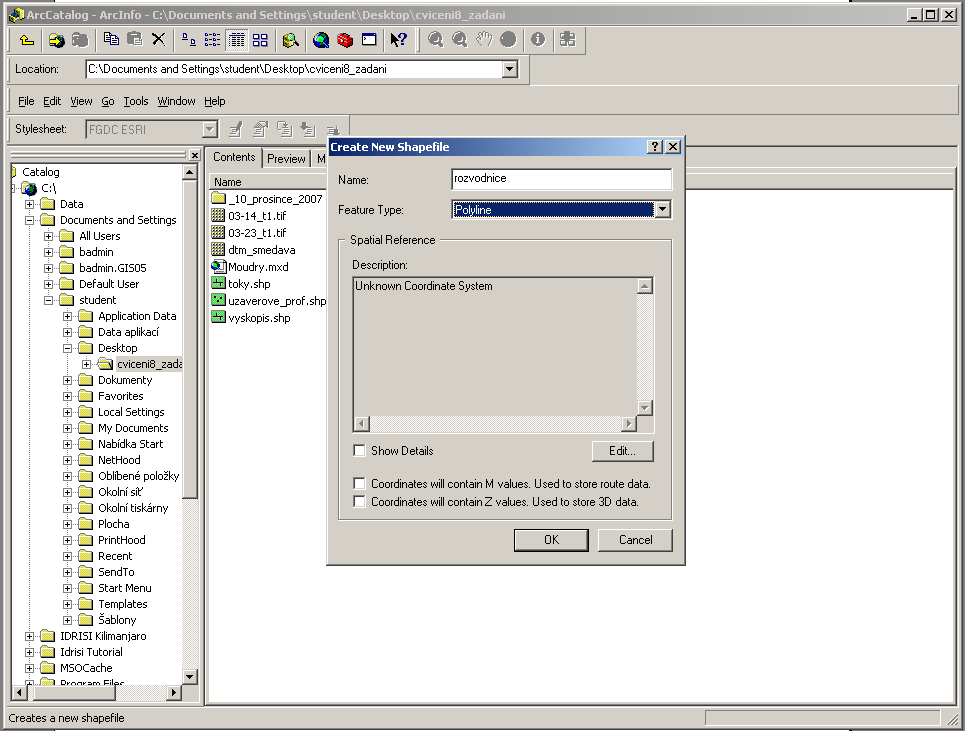The image size is (965, 731).
Task: Open the View menu
Action: click(x=81, y=101)
